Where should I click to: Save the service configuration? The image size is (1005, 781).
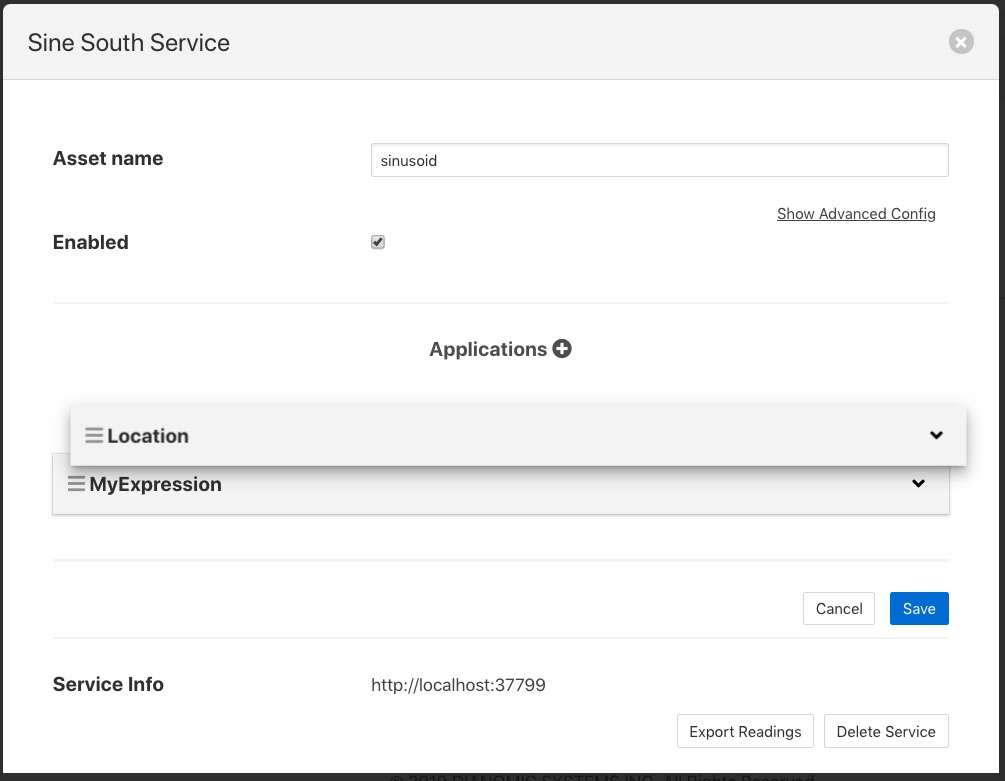click(918, 608)
